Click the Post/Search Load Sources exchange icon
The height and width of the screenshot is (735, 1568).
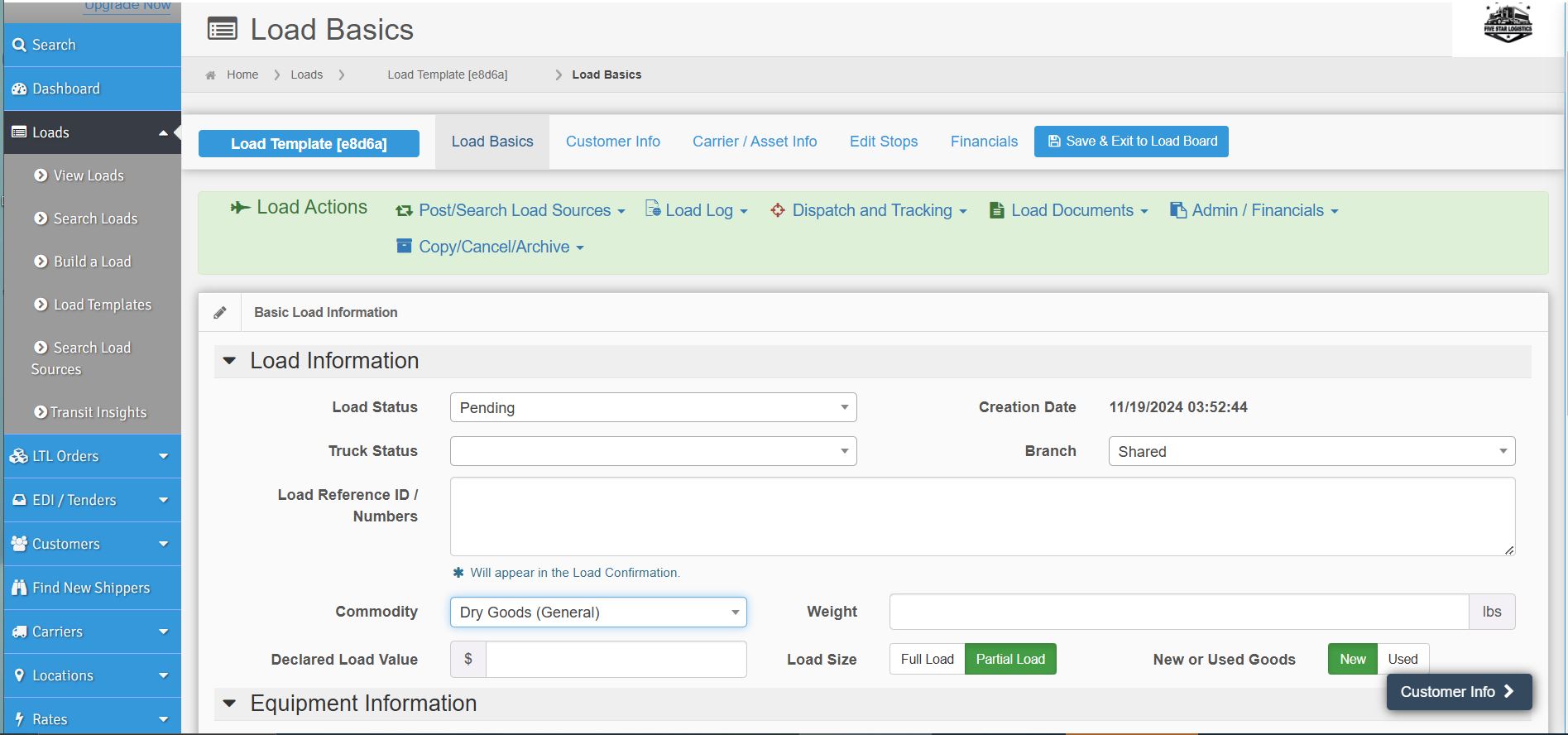click(x=404, y=211)
